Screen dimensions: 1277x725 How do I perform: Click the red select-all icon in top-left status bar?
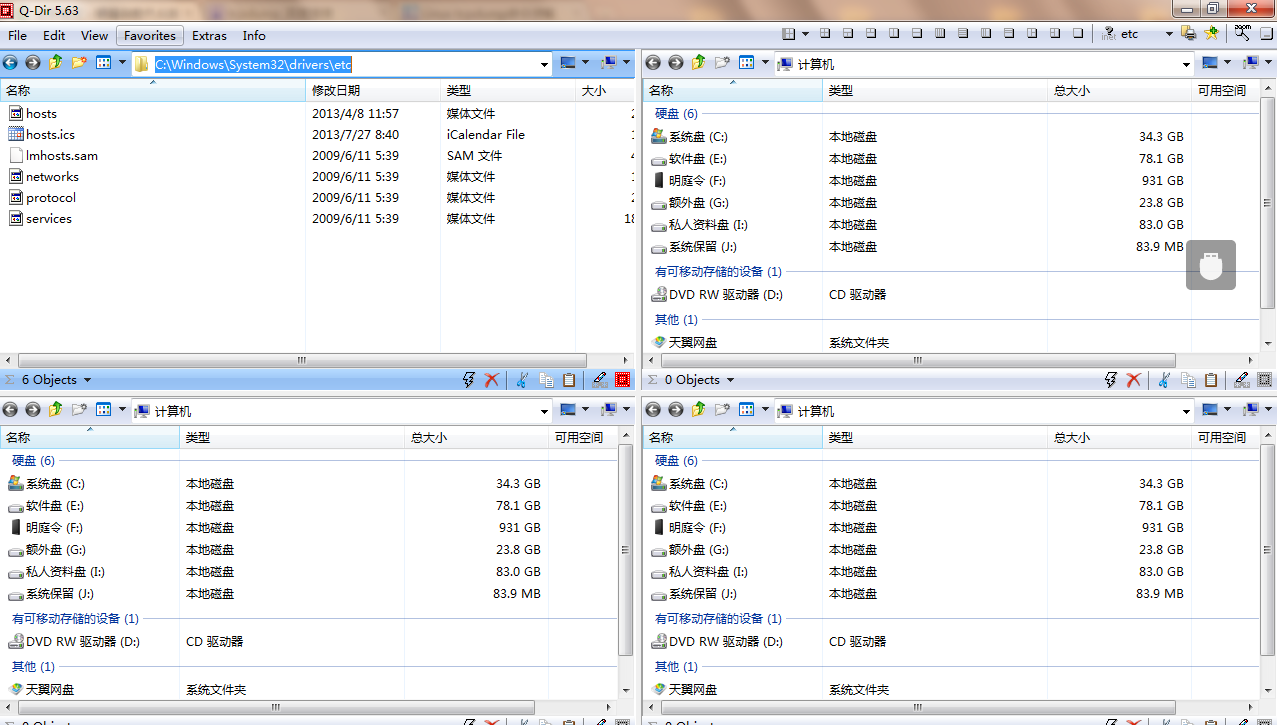tap(622, 380)
